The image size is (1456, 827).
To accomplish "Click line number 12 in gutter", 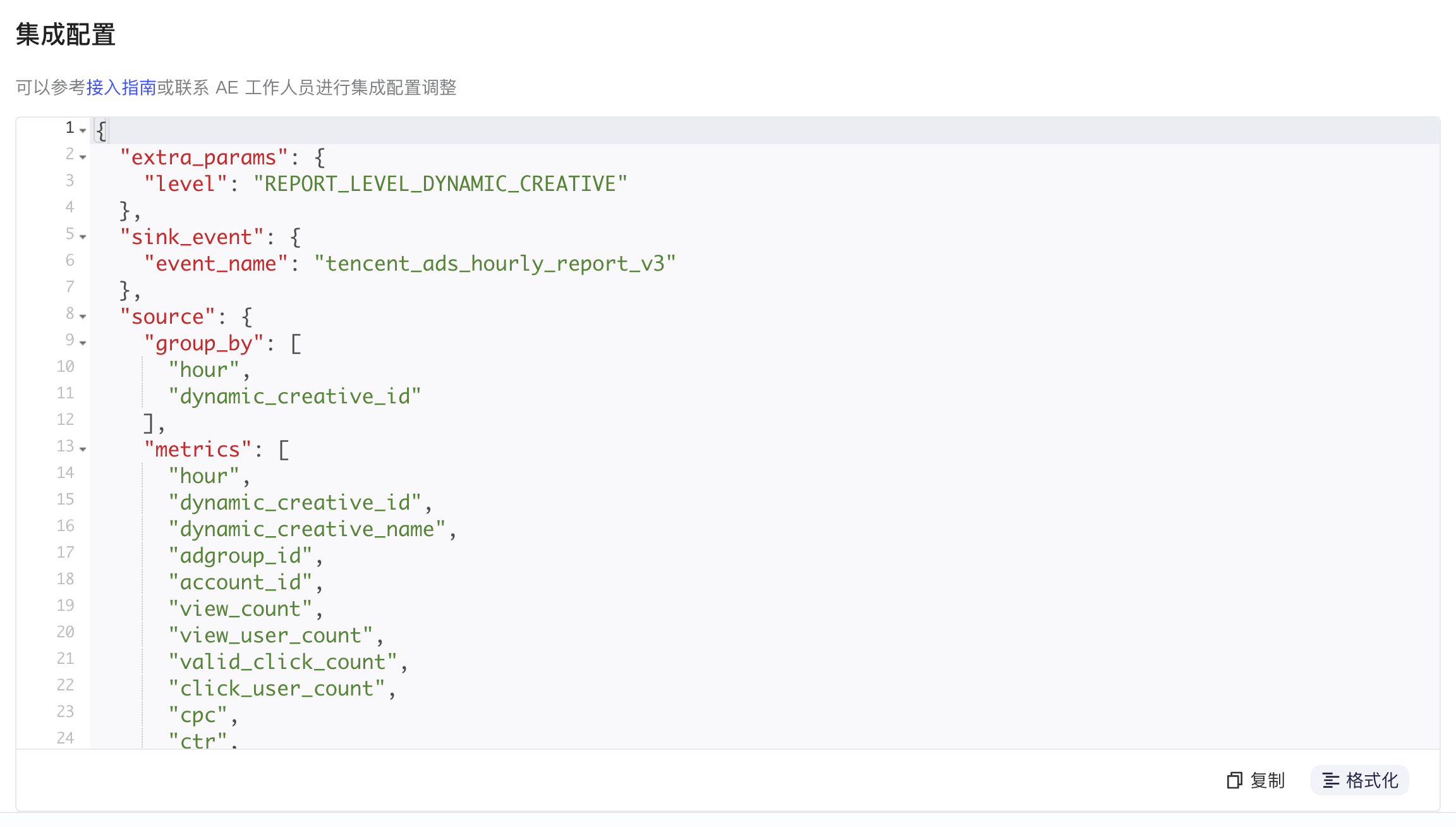I will [x=65, y=419].
